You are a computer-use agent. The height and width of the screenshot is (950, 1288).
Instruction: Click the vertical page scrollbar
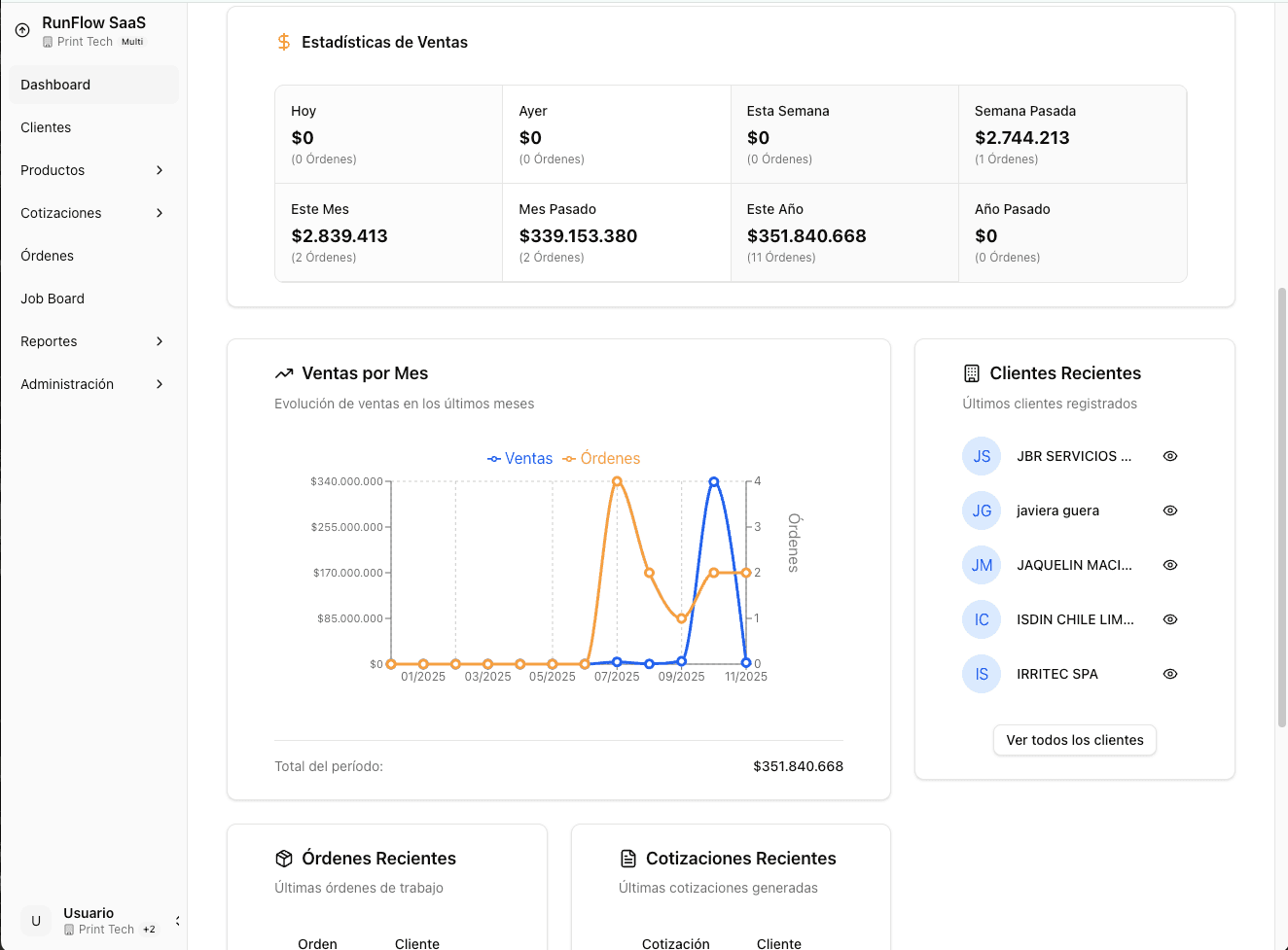pos(1281,506)
